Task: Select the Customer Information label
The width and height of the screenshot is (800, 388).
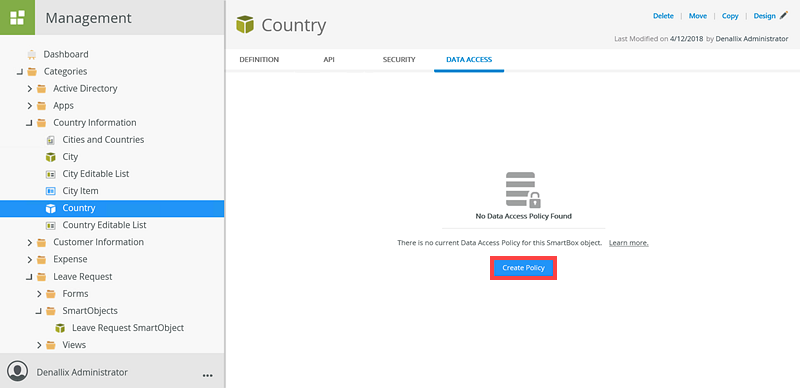Action: tap(98, 242)
